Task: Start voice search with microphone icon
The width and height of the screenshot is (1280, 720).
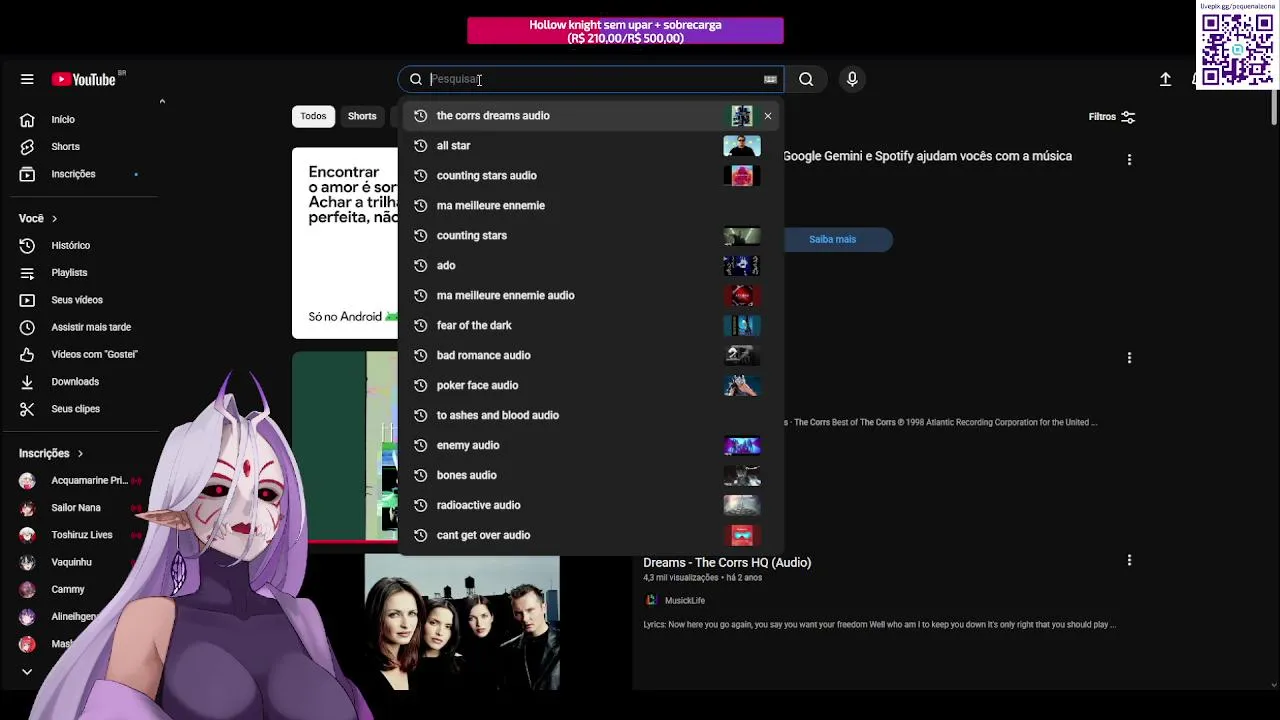Action: [852, 79]
